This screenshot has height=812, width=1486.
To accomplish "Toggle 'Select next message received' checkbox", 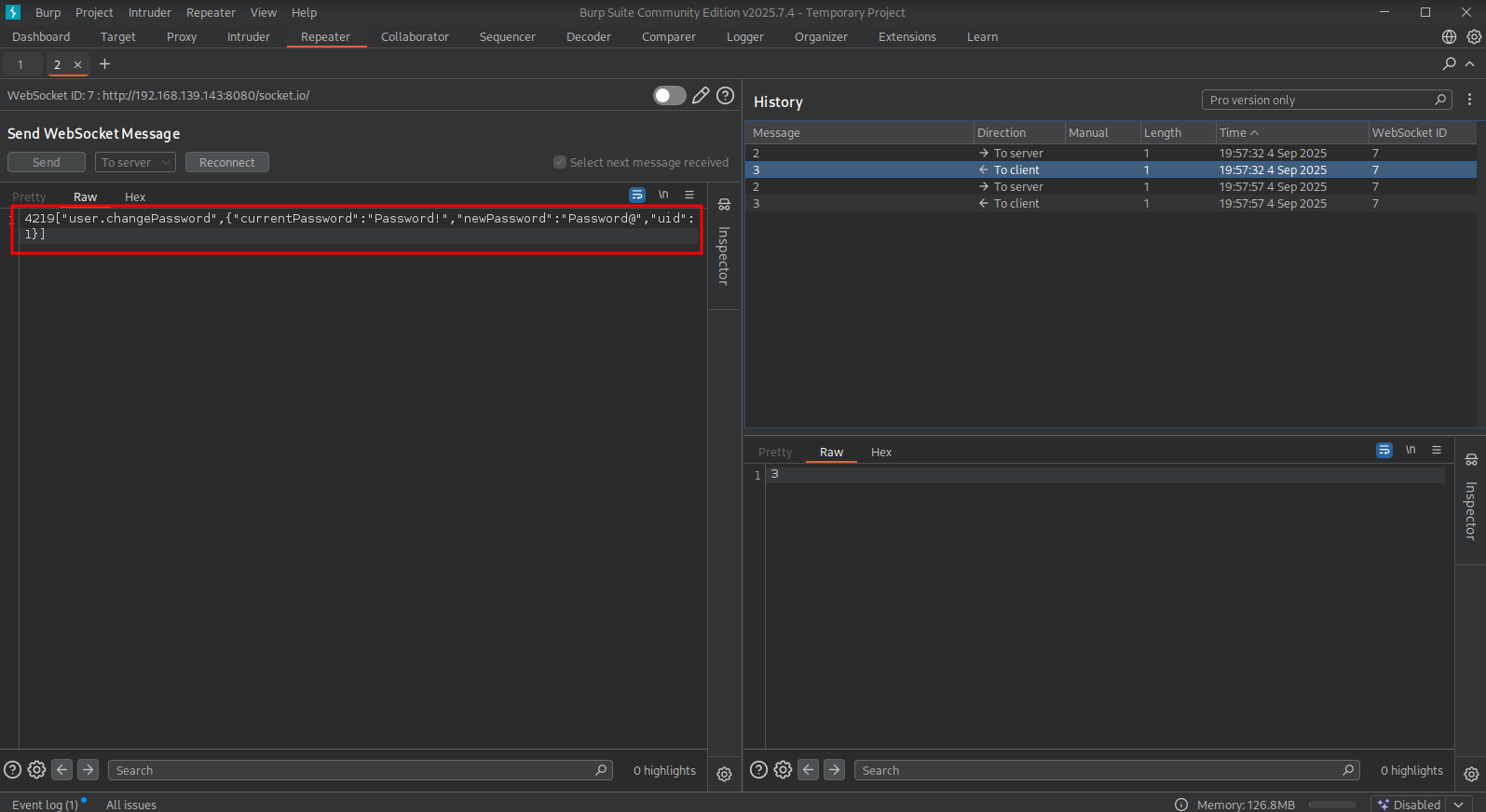I will (x=560, y=162).
